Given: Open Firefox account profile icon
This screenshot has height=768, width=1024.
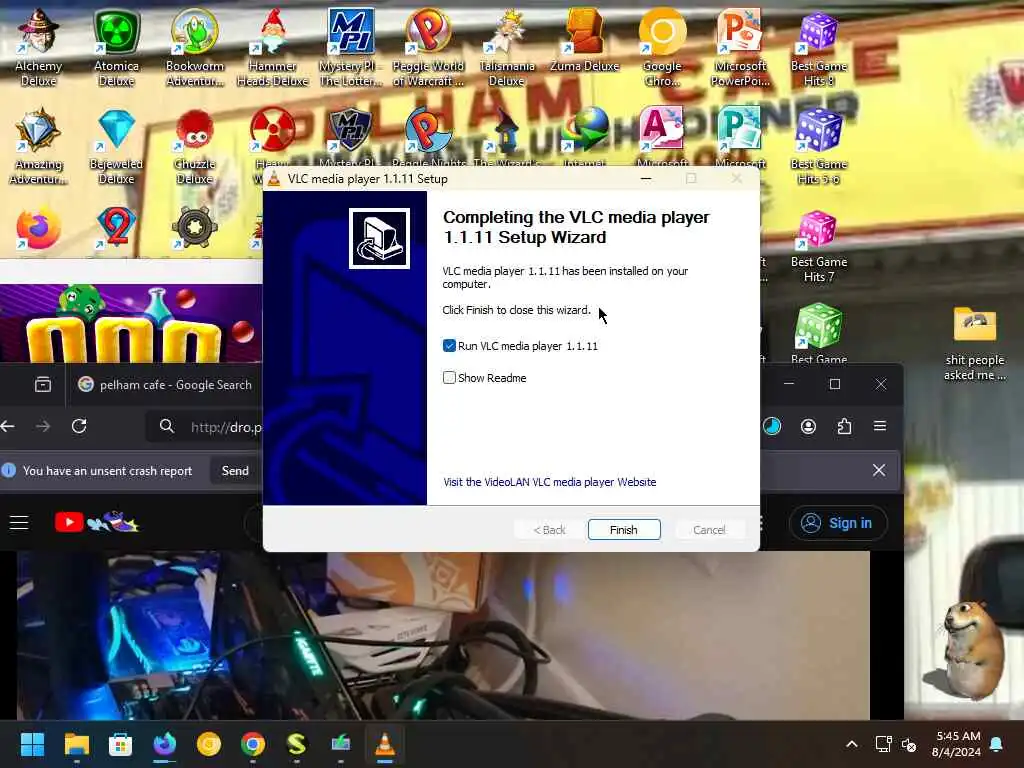Looking at the screenshot, I should [808, 426].
